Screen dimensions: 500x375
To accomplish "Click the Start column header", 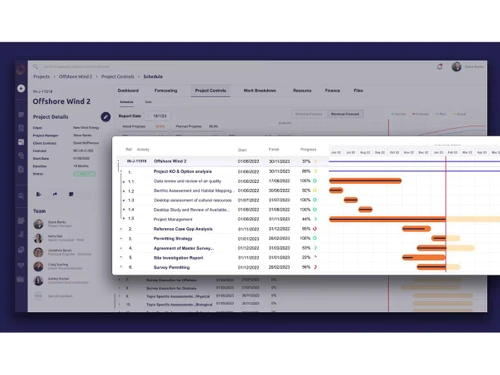I will click(242, 150).
